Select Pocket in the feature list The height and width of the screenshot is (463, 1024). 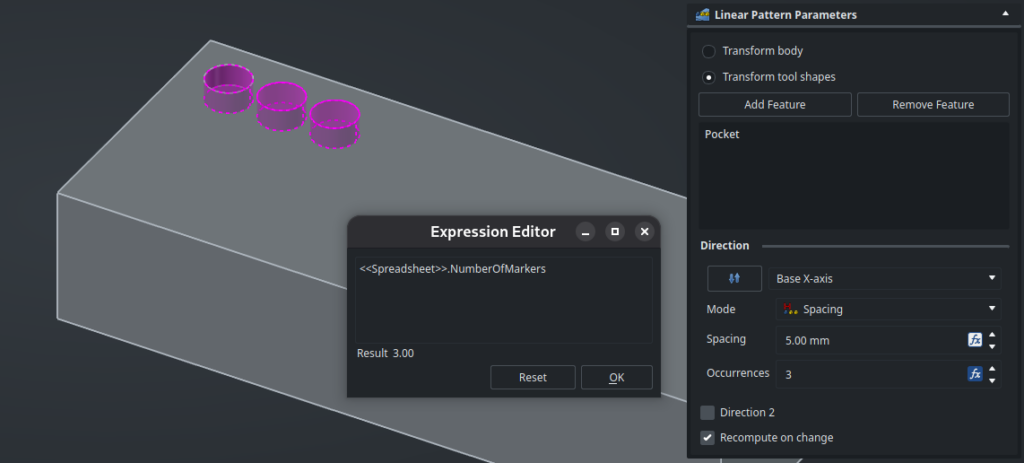[x=722, y=134]
